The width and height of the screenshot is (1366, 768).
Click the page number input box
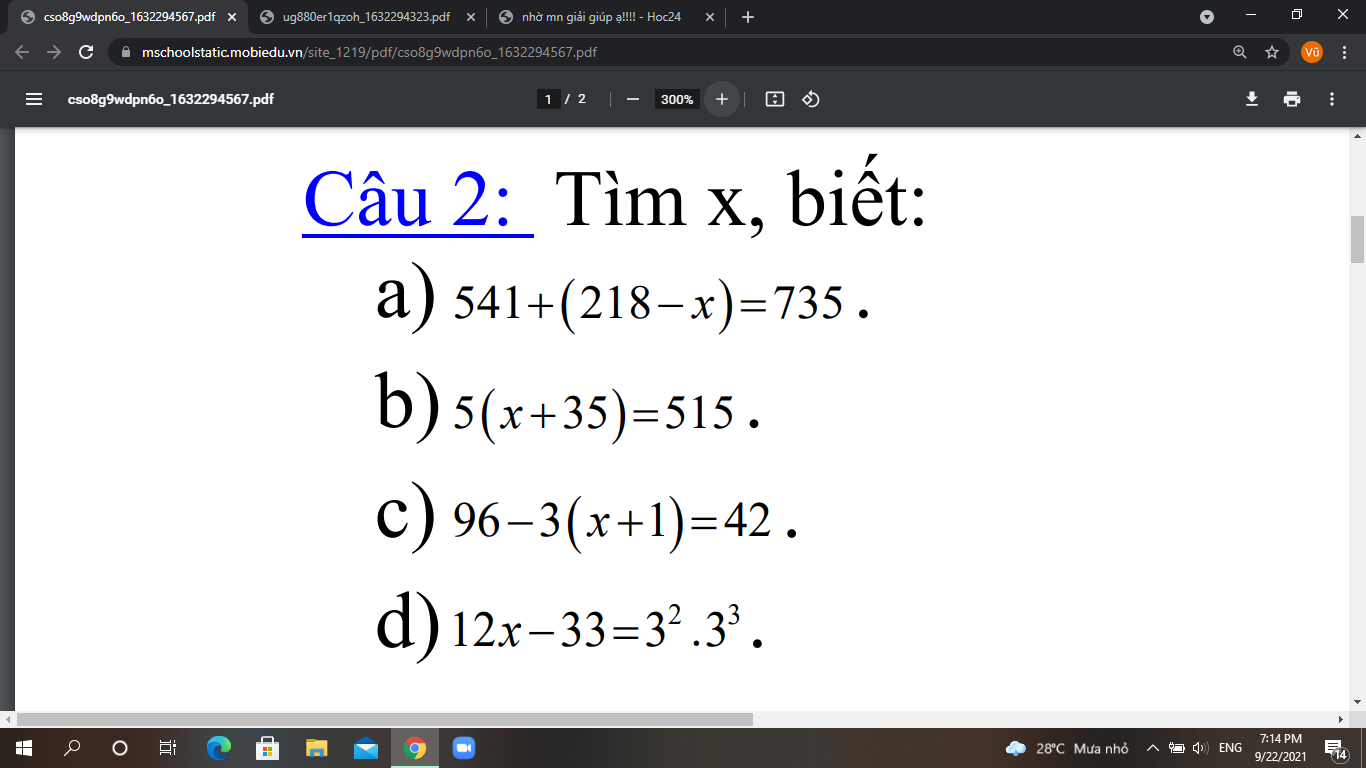pyautogui.click(x=548, y=99)
